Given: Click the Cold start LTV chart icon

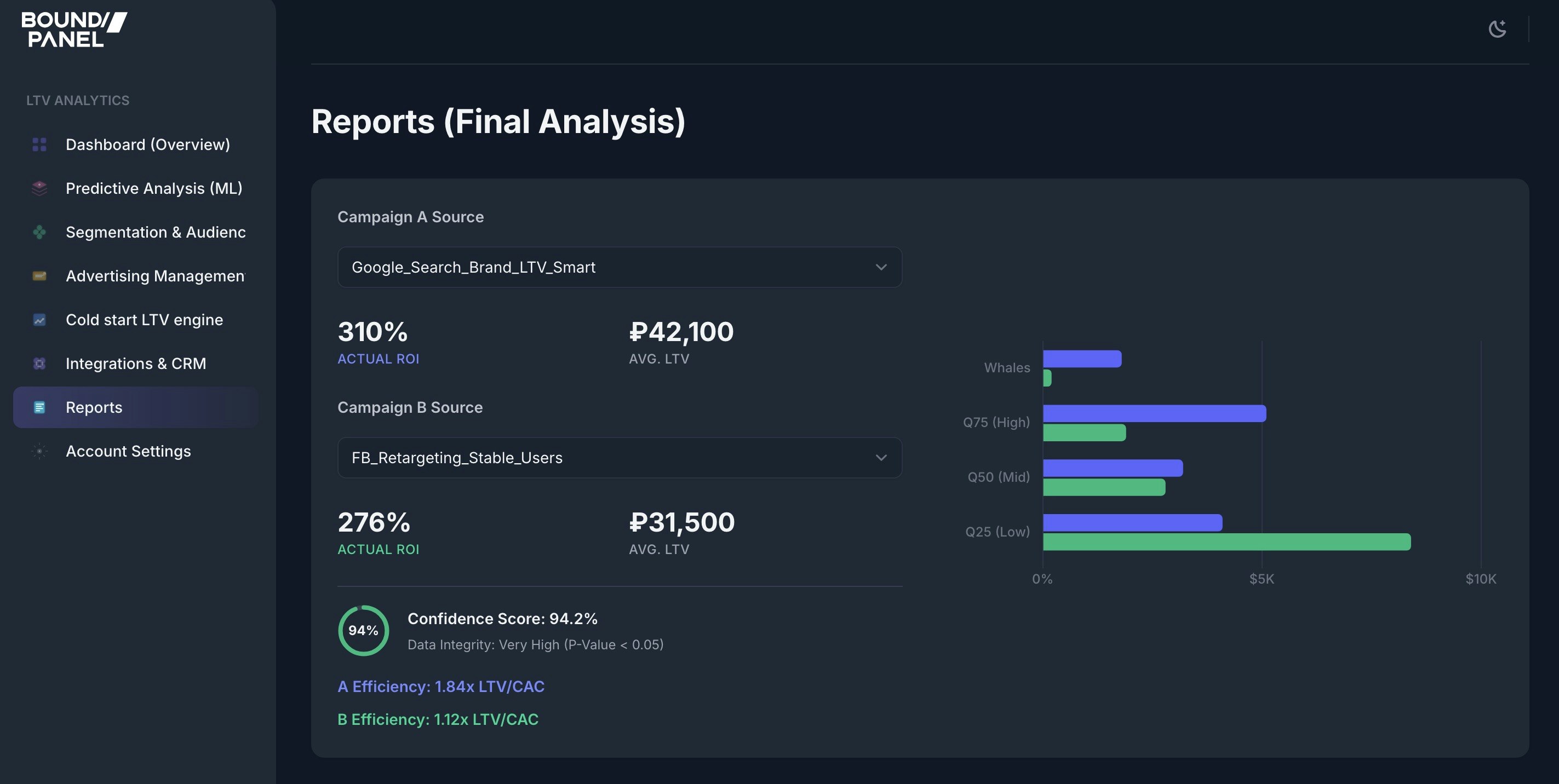Looking at the screenshot, I should pyautogui.click(x=39, y=320).
